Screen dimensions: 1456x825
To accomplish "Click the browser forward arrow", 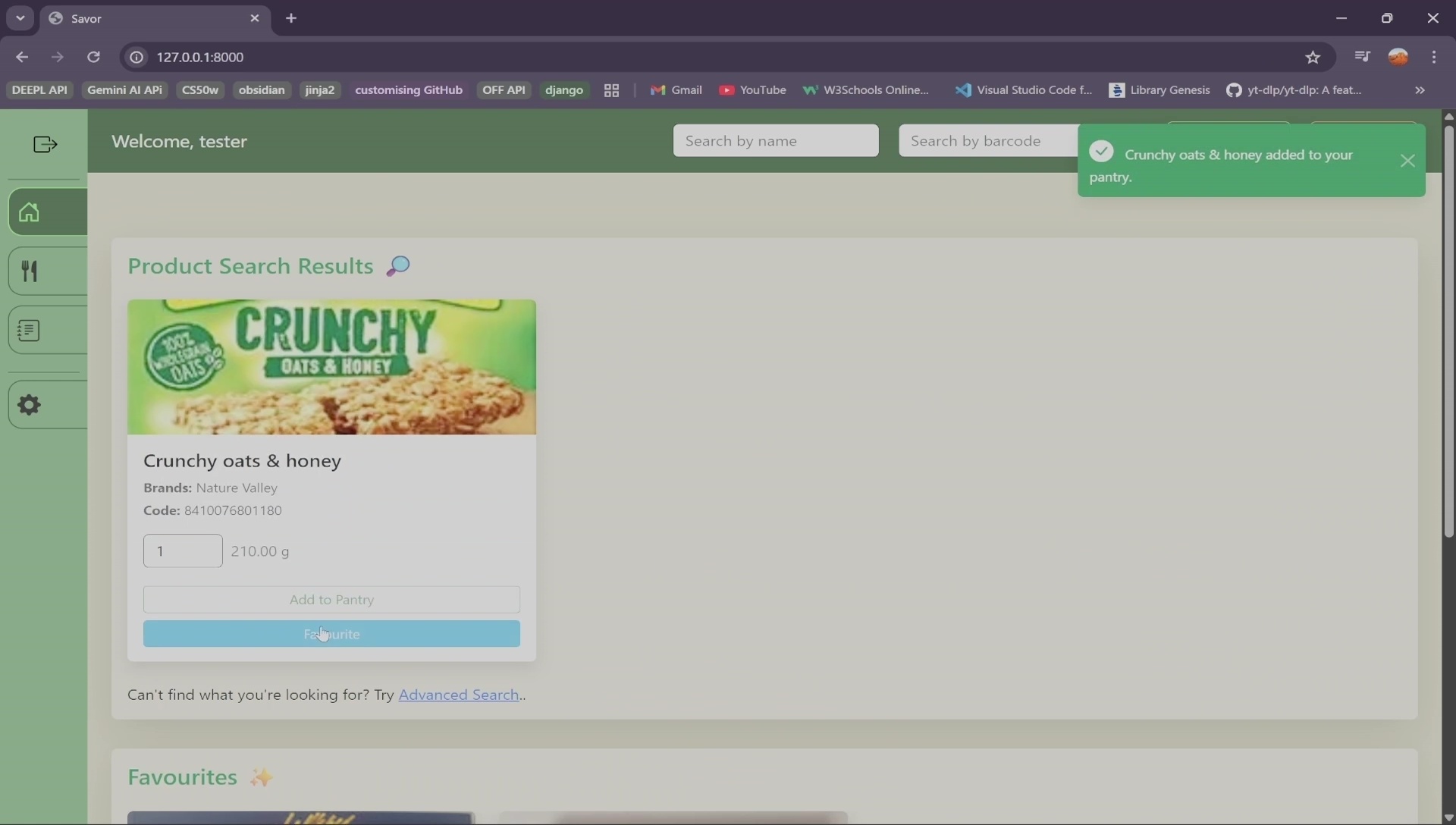I will click(58, 57).
